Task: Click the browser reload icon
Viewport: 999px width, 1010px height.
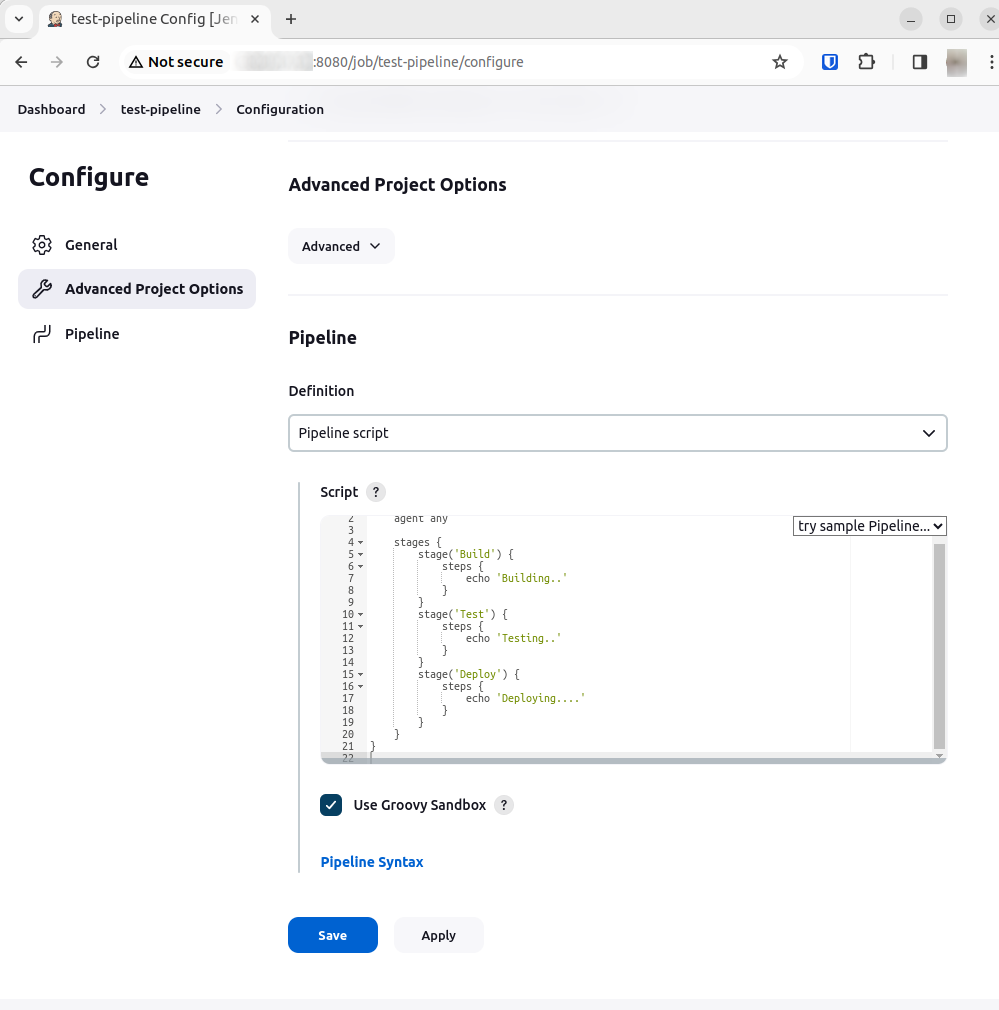Action: coord(93,62)
